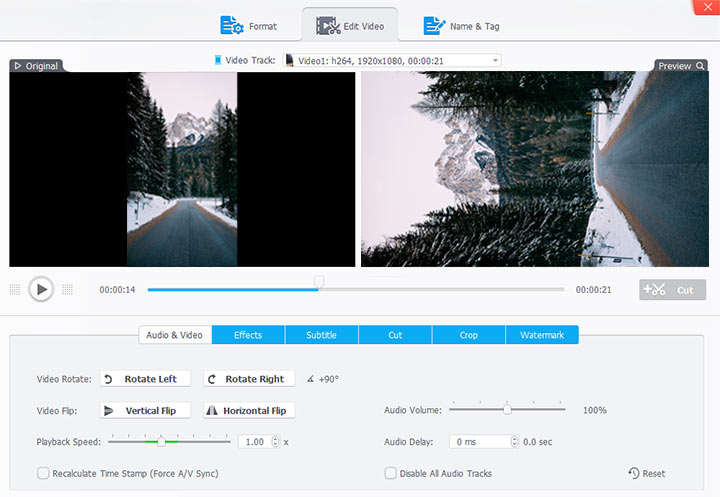Click the 0.0 sec delay text

[x=537, y=442]
